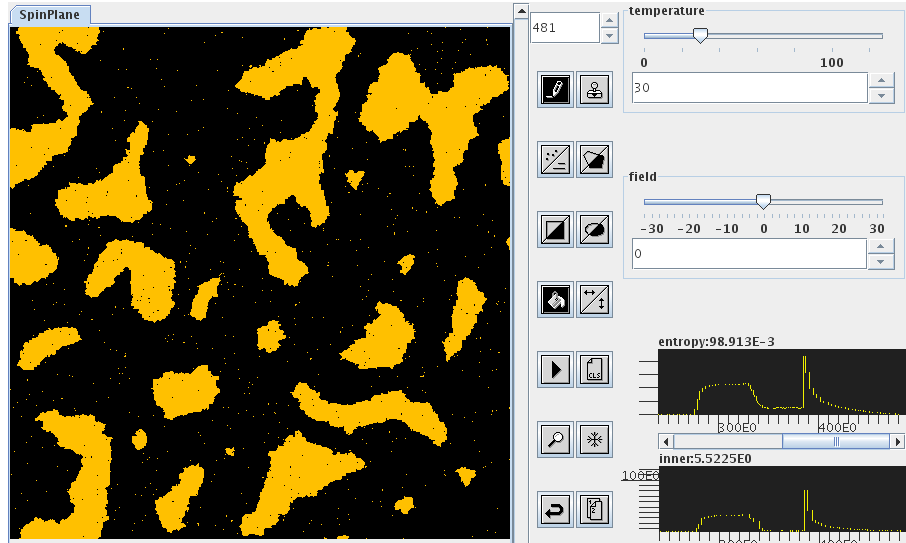Increase the temperature value with up arrow
This screenshot has height=543, width=906.
880,81
